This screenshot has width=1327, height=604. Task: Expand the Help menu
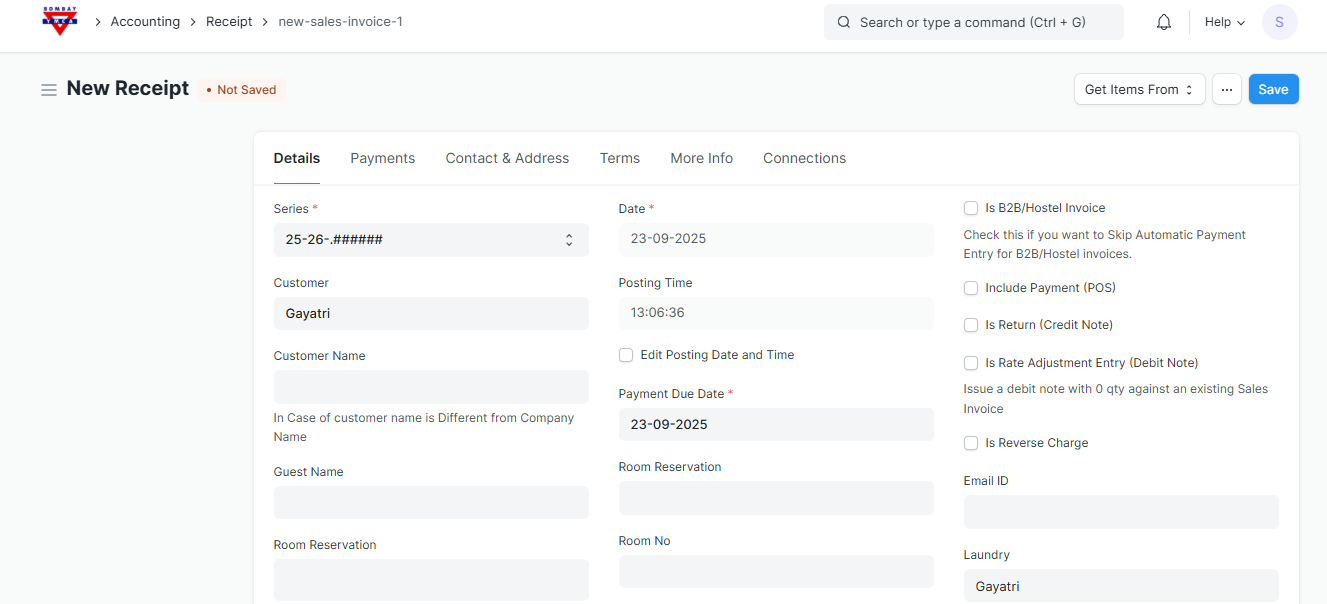(1224, 22)
